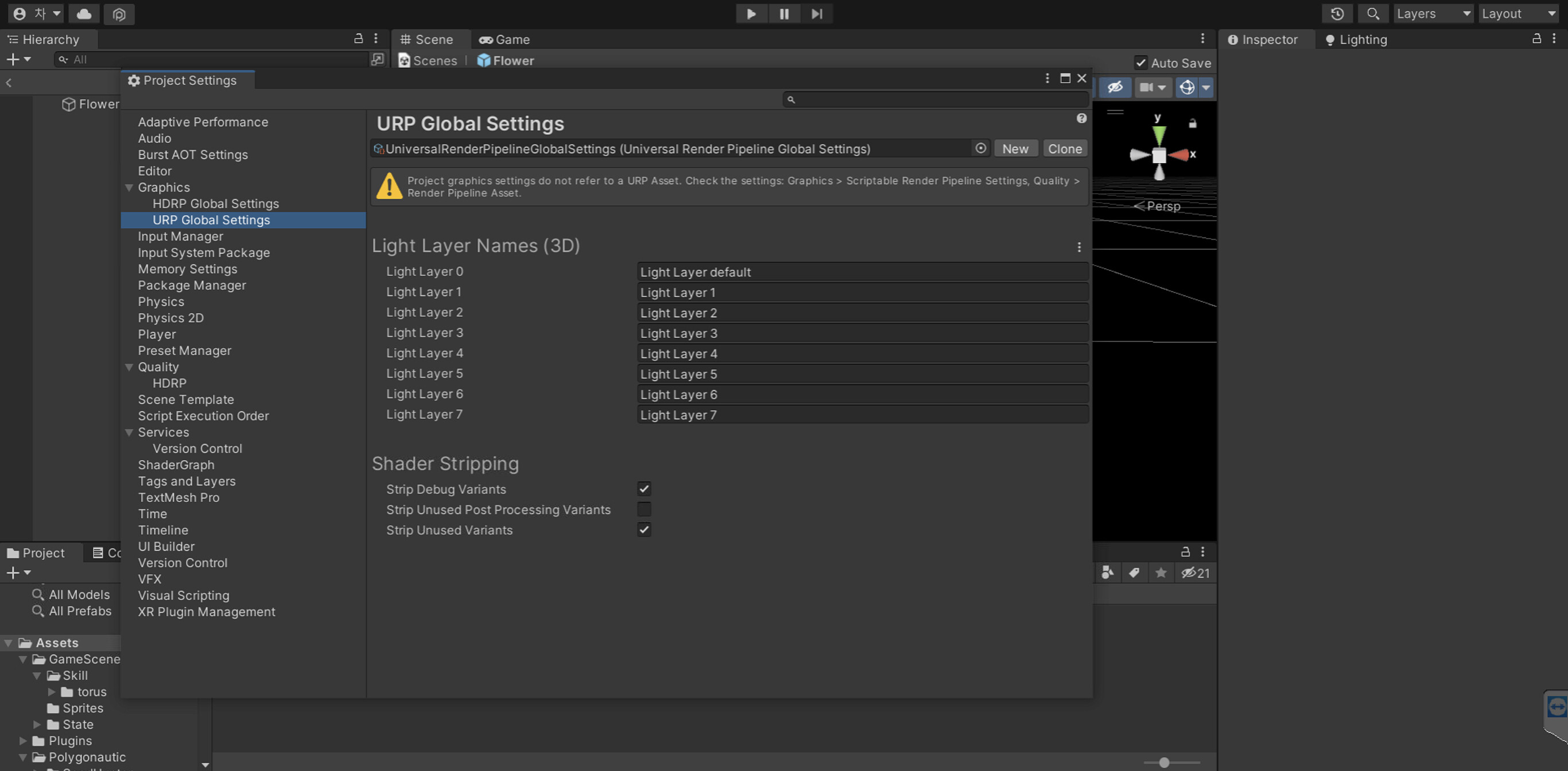Switch to the Game tab

[x=504, y=39]
